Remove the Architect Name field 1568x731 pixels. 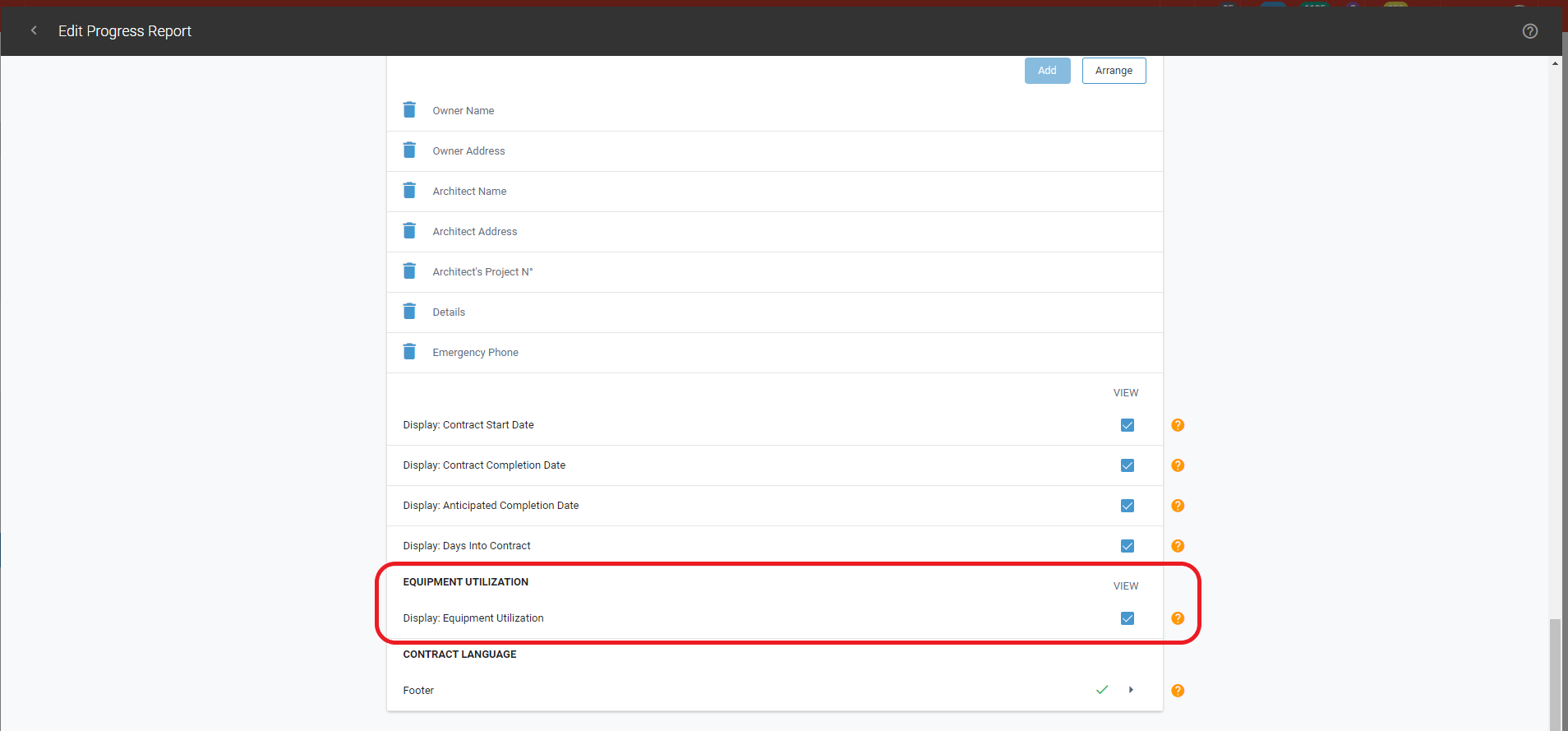pos(409,191)
